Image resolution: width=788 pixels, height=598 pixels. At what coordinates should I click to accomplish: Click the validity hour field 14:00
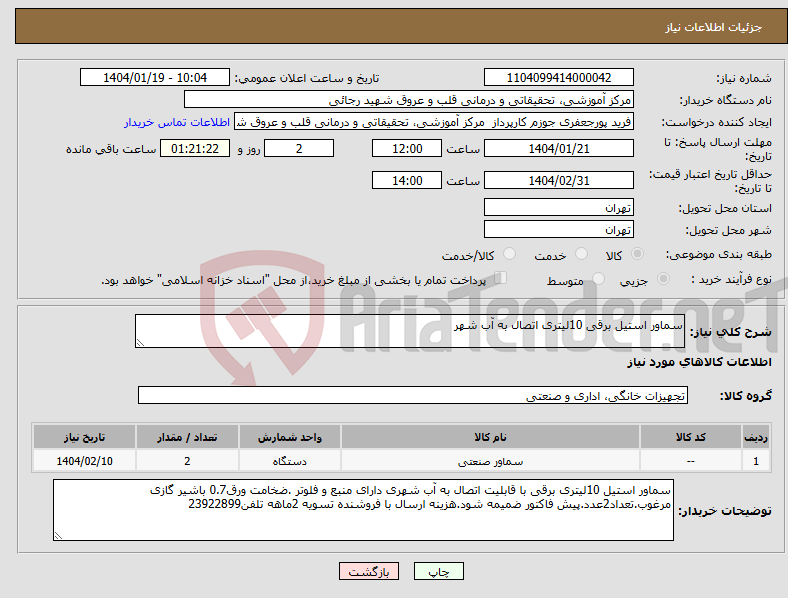[407, 180]
